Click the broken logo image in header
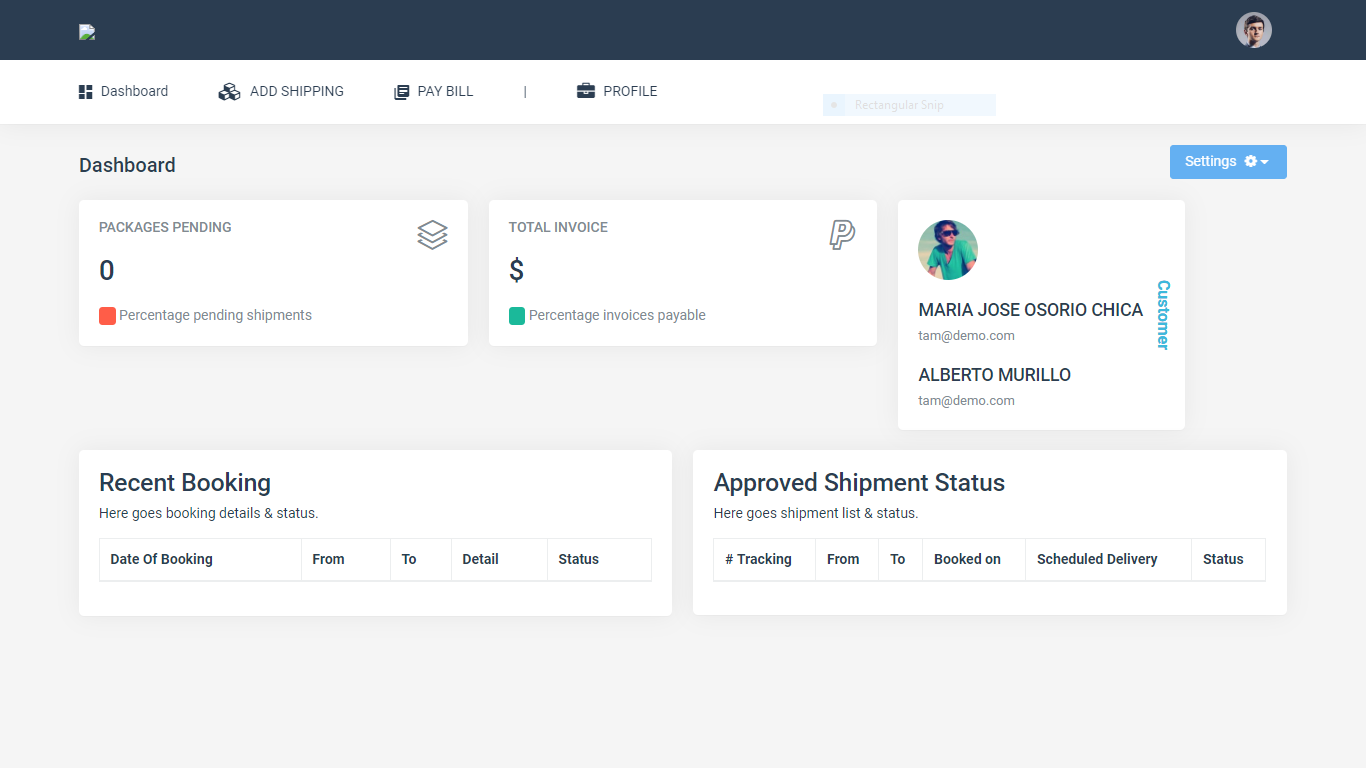Screen dimensions: 1366x768 click(87, 32)
